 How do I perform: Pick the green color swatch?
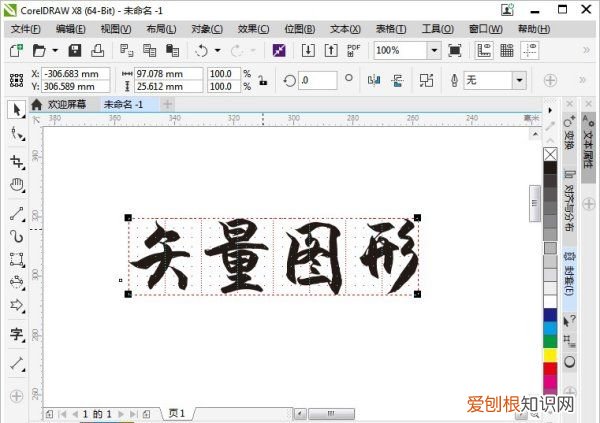pos(550,342)
